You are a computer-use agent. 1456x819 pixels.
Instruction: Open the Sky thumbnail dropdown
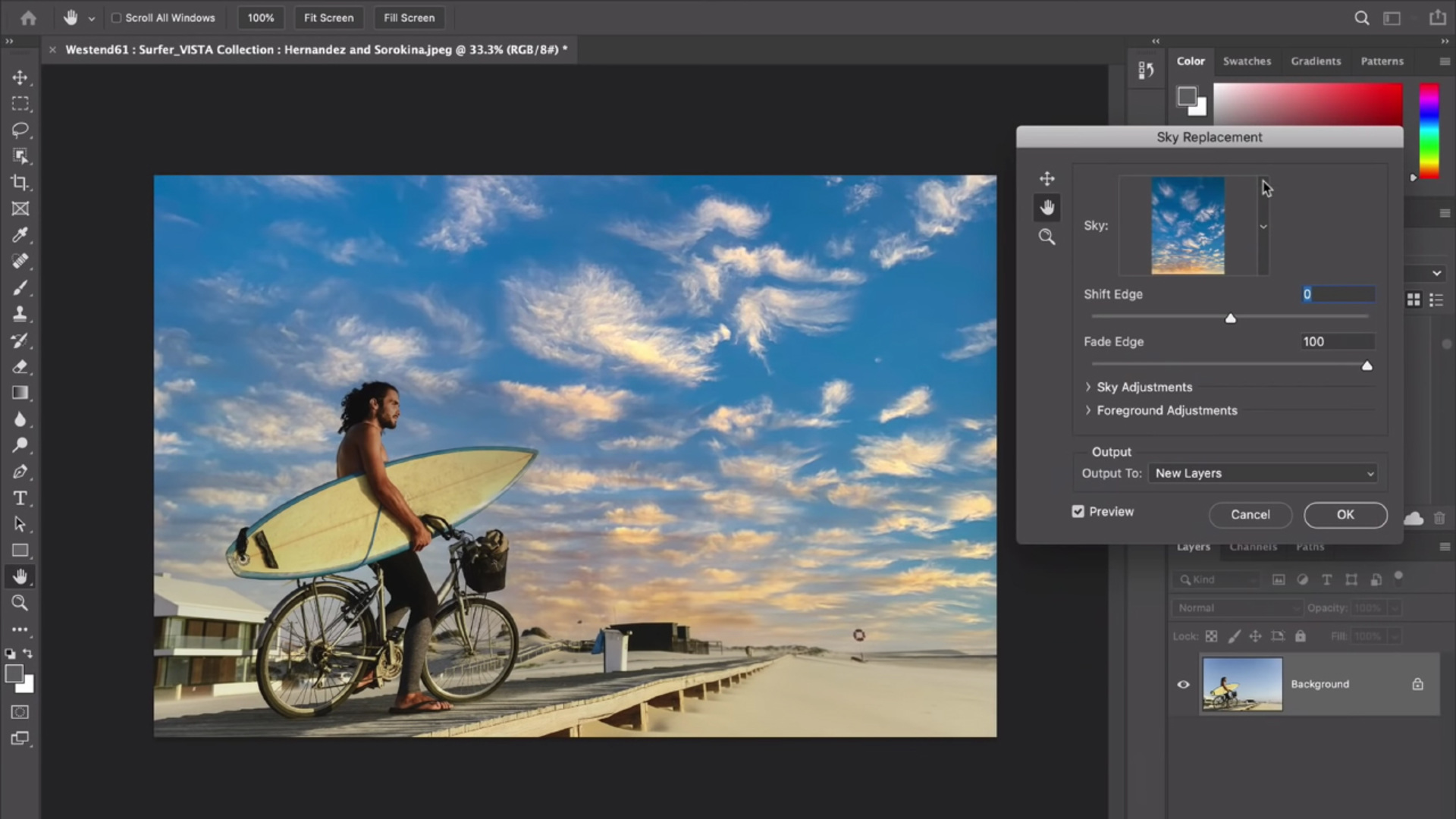coord(1262,225)
